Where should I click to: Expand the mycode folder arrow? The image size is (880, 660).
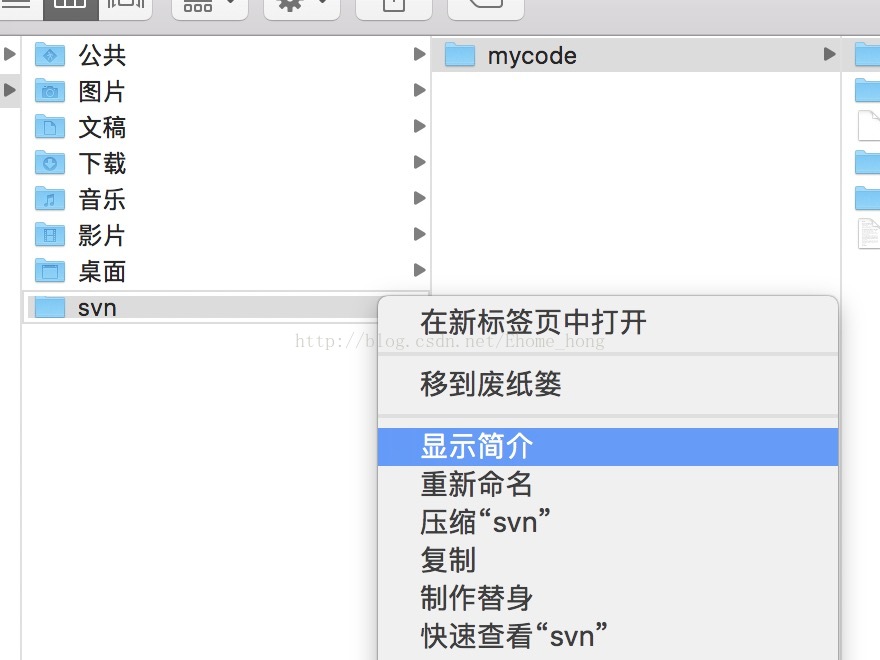point(829,54)
